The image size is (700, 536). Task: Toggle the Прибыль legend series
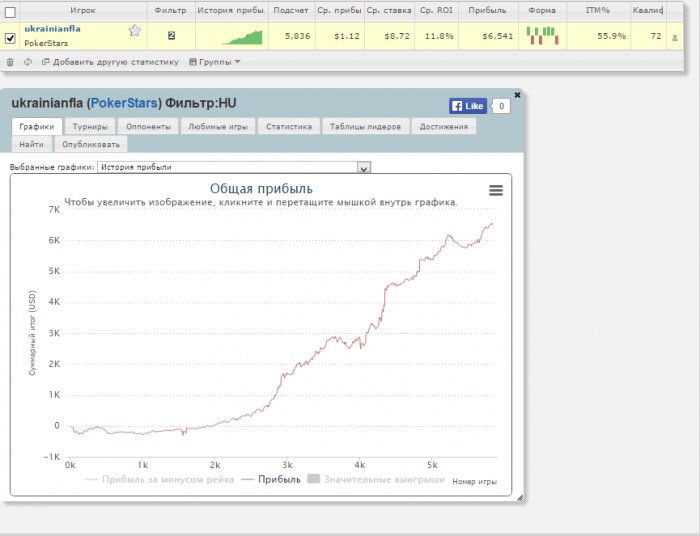(271, 480)
